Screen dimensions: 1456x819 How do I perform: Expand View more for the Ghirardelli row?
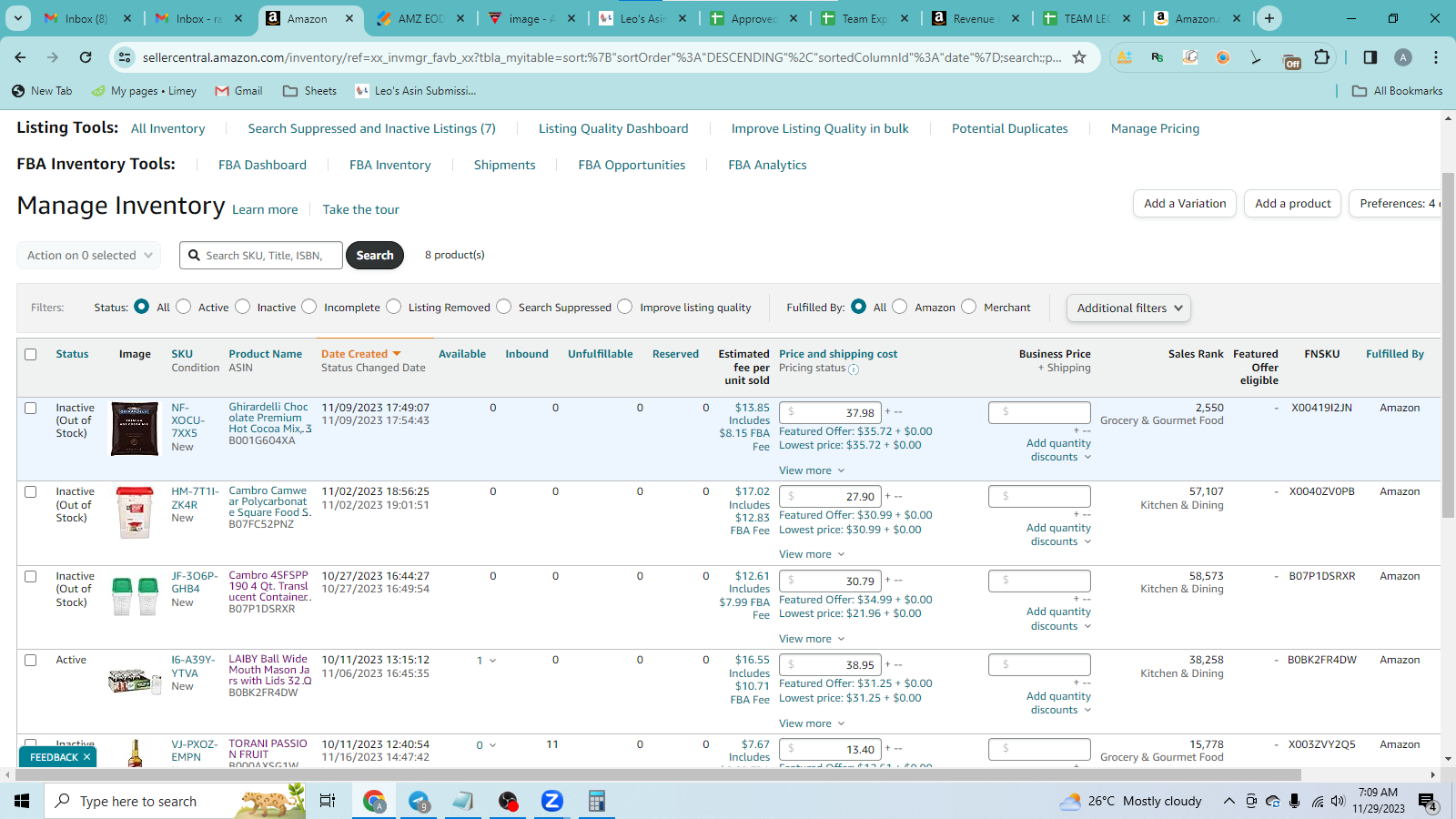[812, 470]
